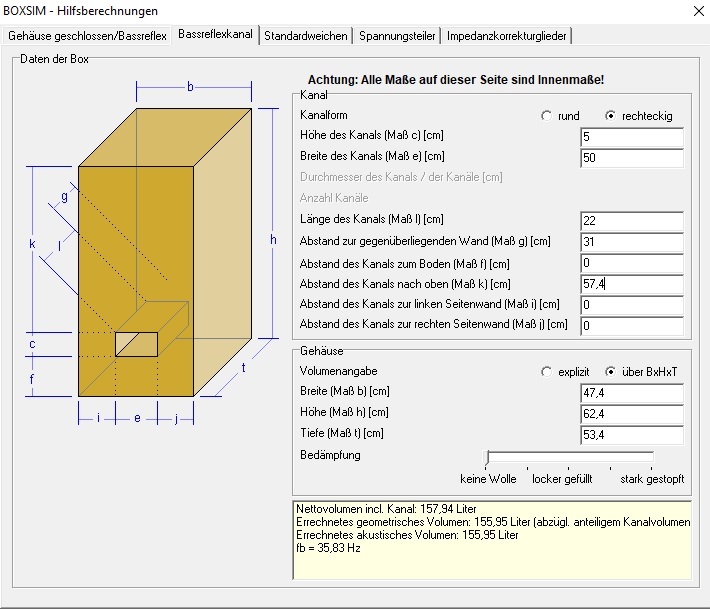Select the 'rund' channel shape radio button
Image resolution: width=710 pixels, height=609 pixels.
click(x=546, y=116)
